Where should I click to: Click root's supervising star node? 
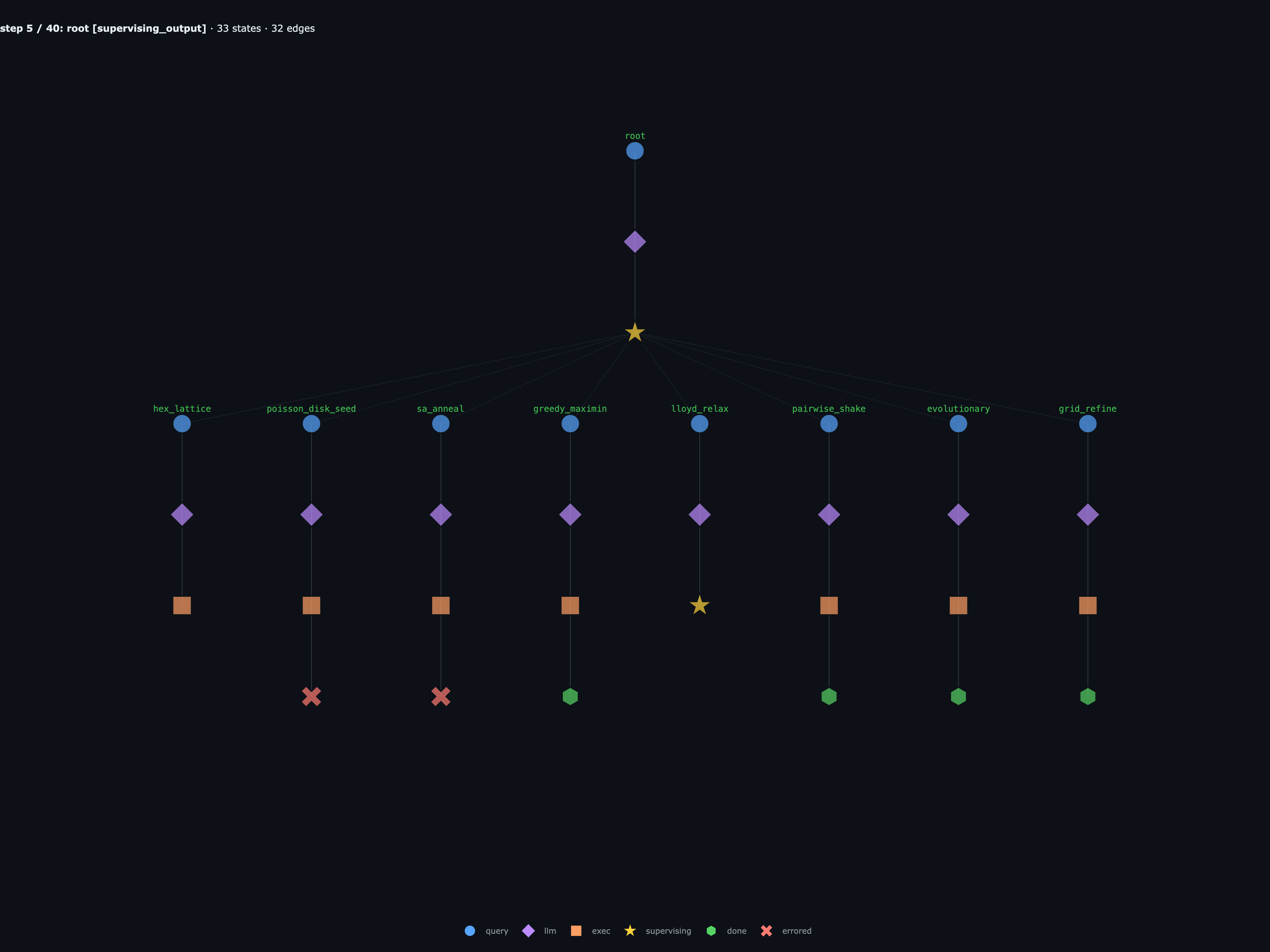(x=634, y=332)
